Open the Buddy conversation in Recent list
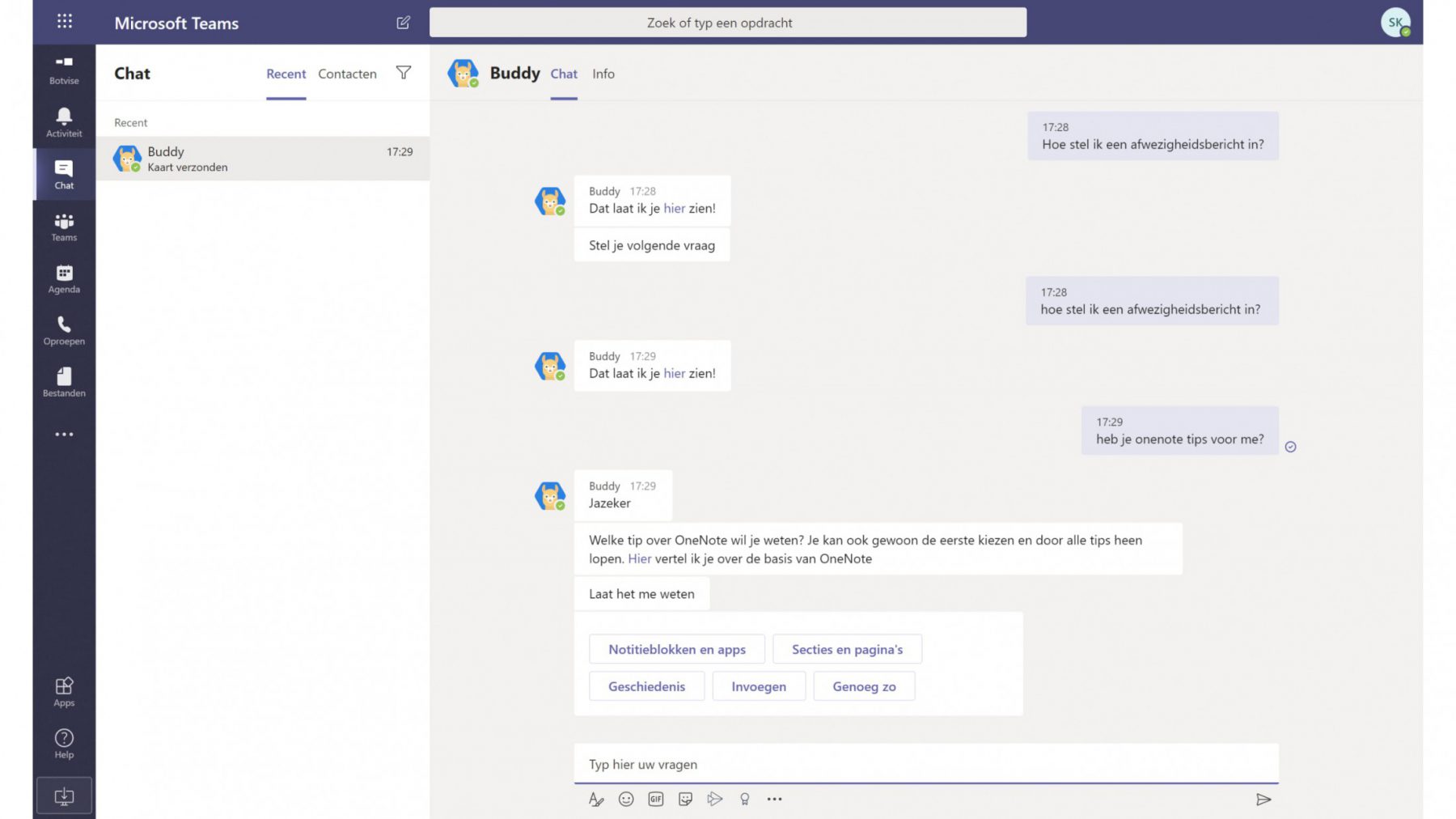The height and width of the screenshot is (819, 1456). [x=263, y=159]
